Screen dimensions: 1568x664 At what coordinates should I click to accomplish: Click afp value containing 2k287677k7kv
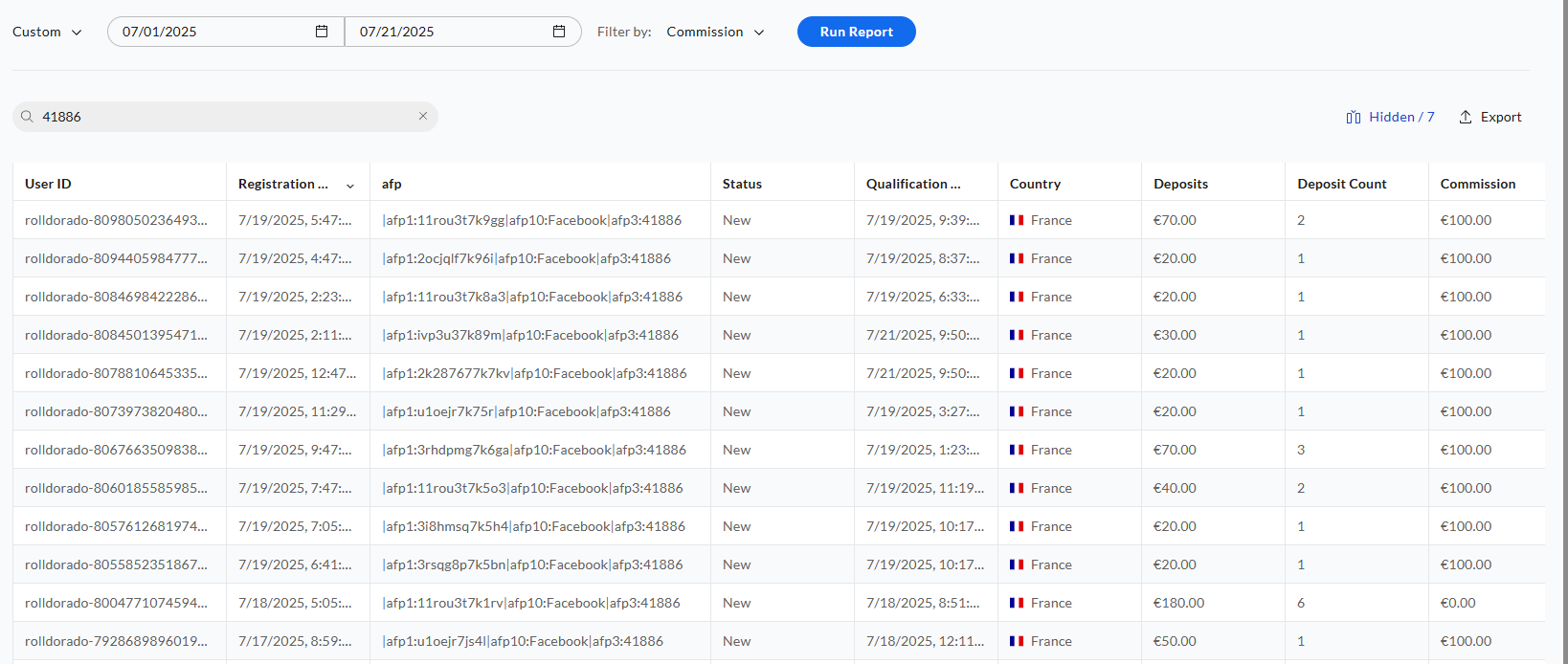534,373
